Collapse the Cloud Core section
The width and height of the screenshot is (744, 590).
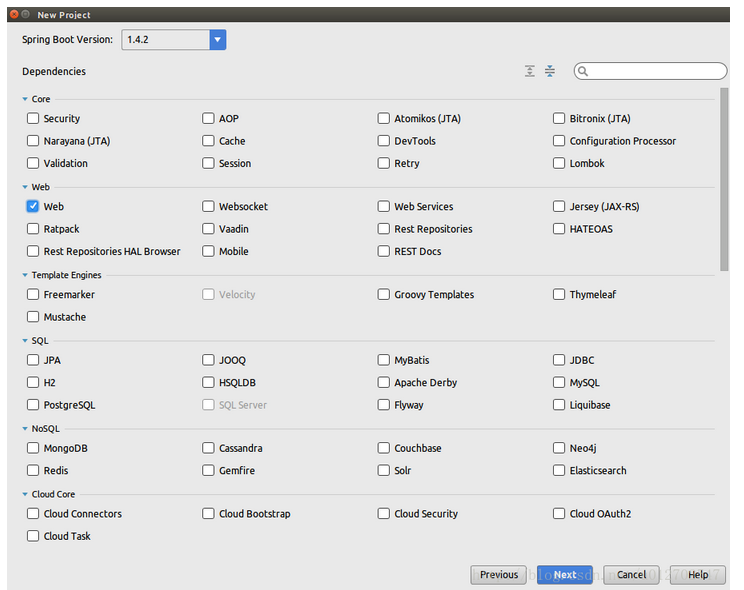pyautogui.click(x=25, y=494)
